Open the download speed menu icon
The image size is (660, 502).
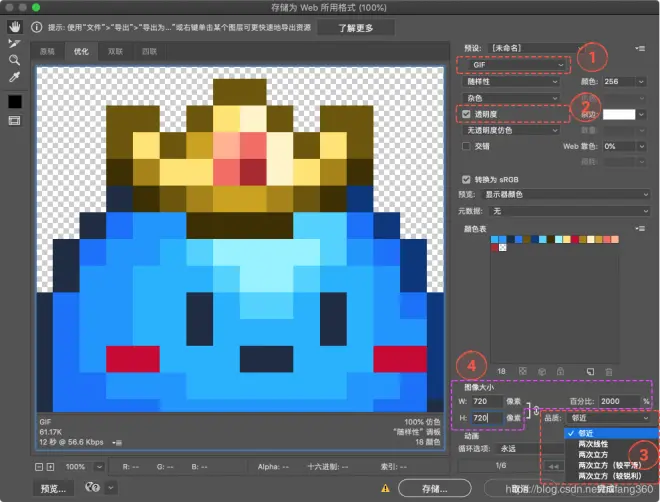pyautogui.click(x=117, y=443)
